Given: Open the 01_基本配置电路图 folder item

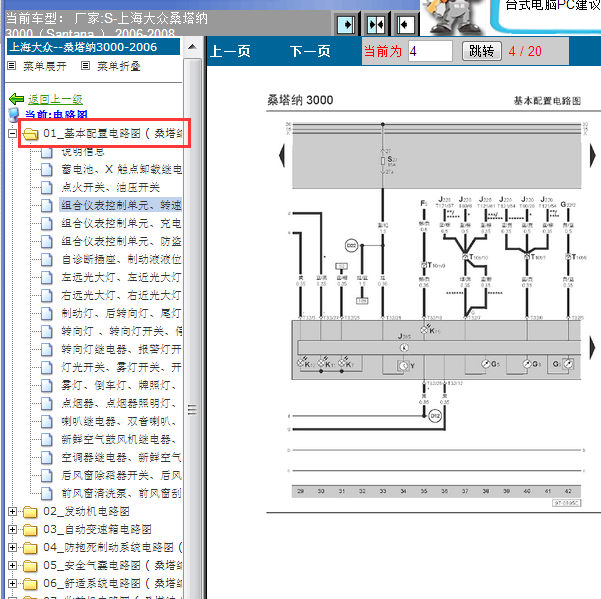Looking at the screenshot, I should click(112, 133).
